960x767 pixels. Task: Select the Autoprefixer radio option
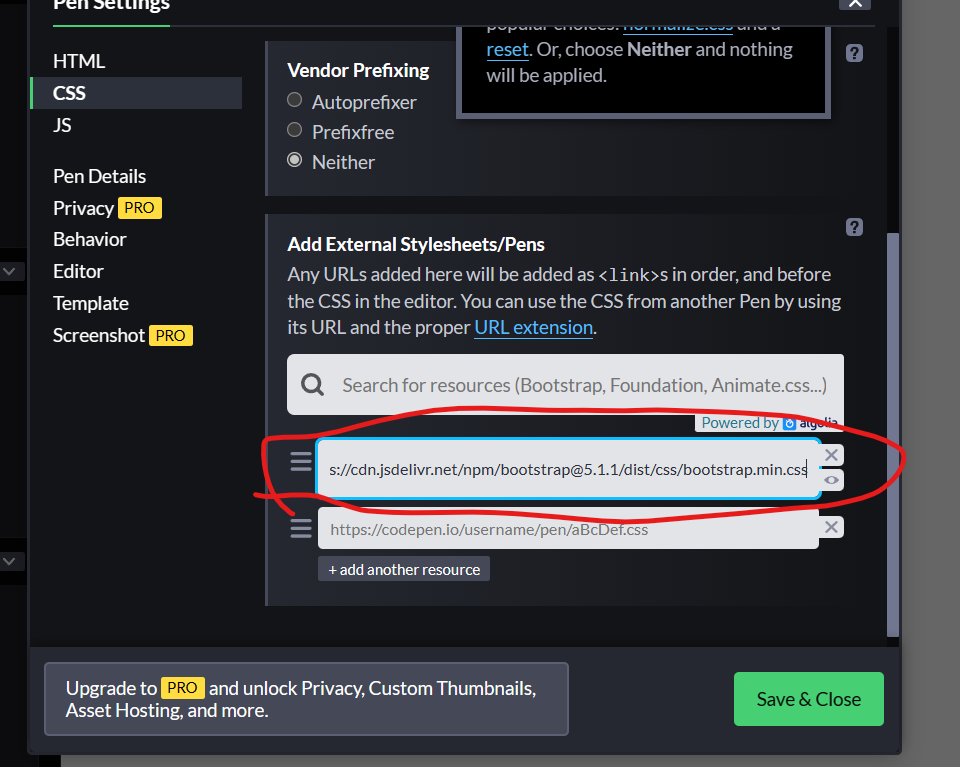pyautogui.click(x=294, y=100)
